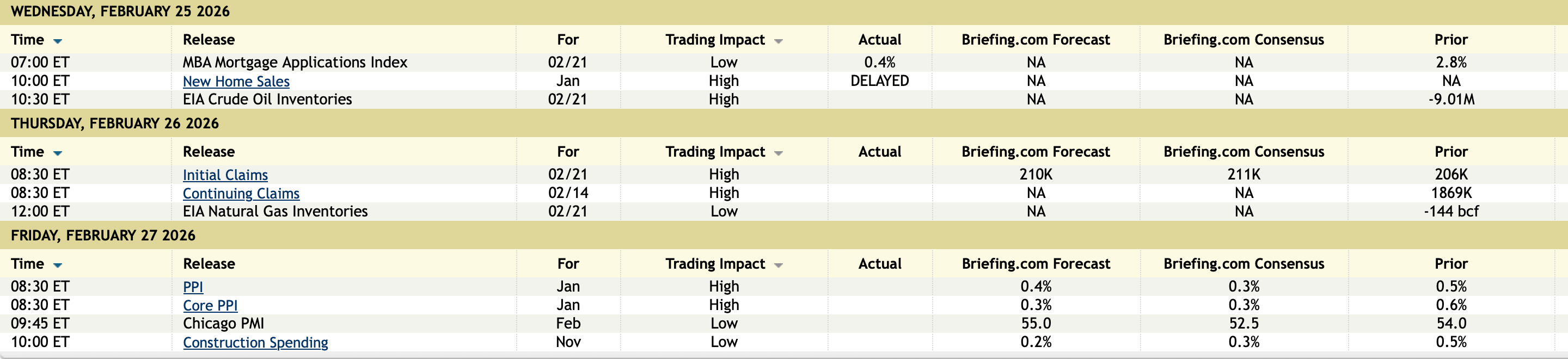Click Wednesday, February 25 2026 date header
This screenshot has height=359, width=1568.
point(120,11)
